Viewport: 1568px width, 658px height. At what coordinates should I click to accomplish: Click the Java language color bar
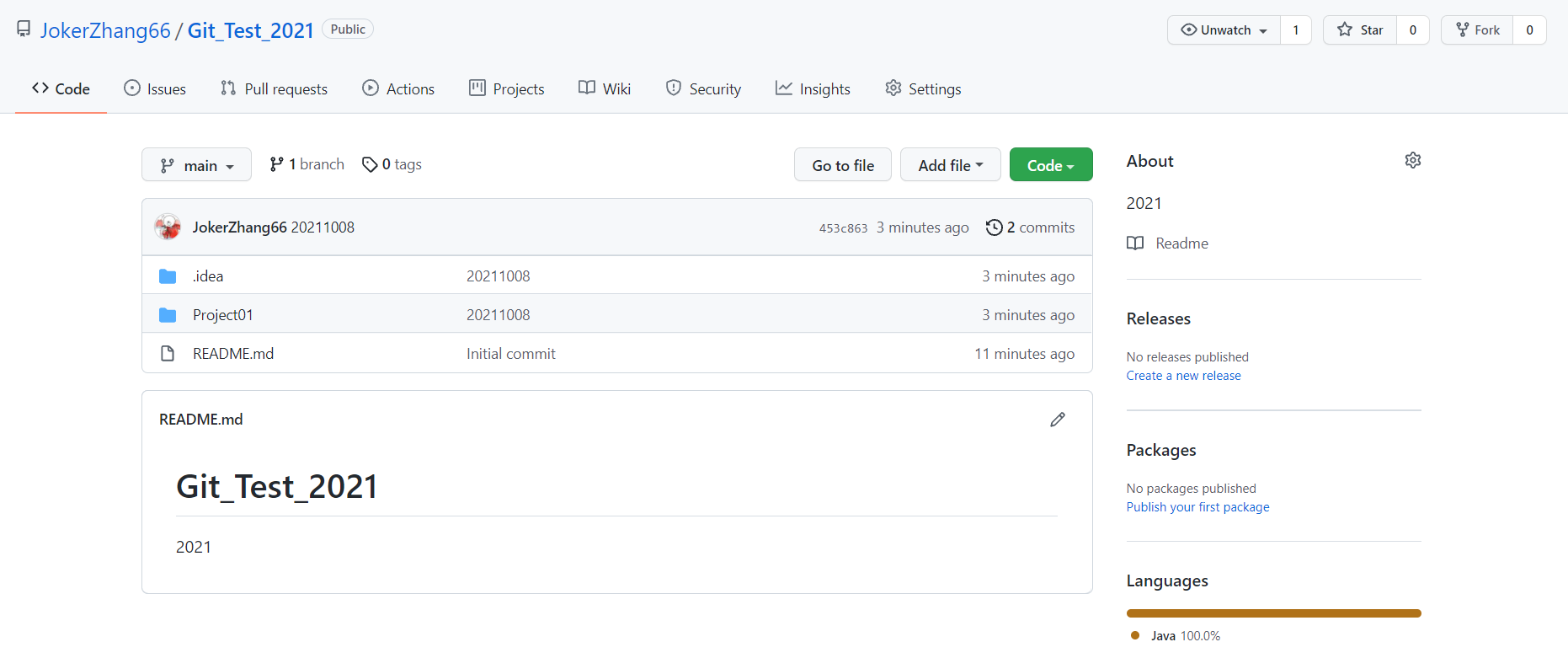tap(1273, 613)
